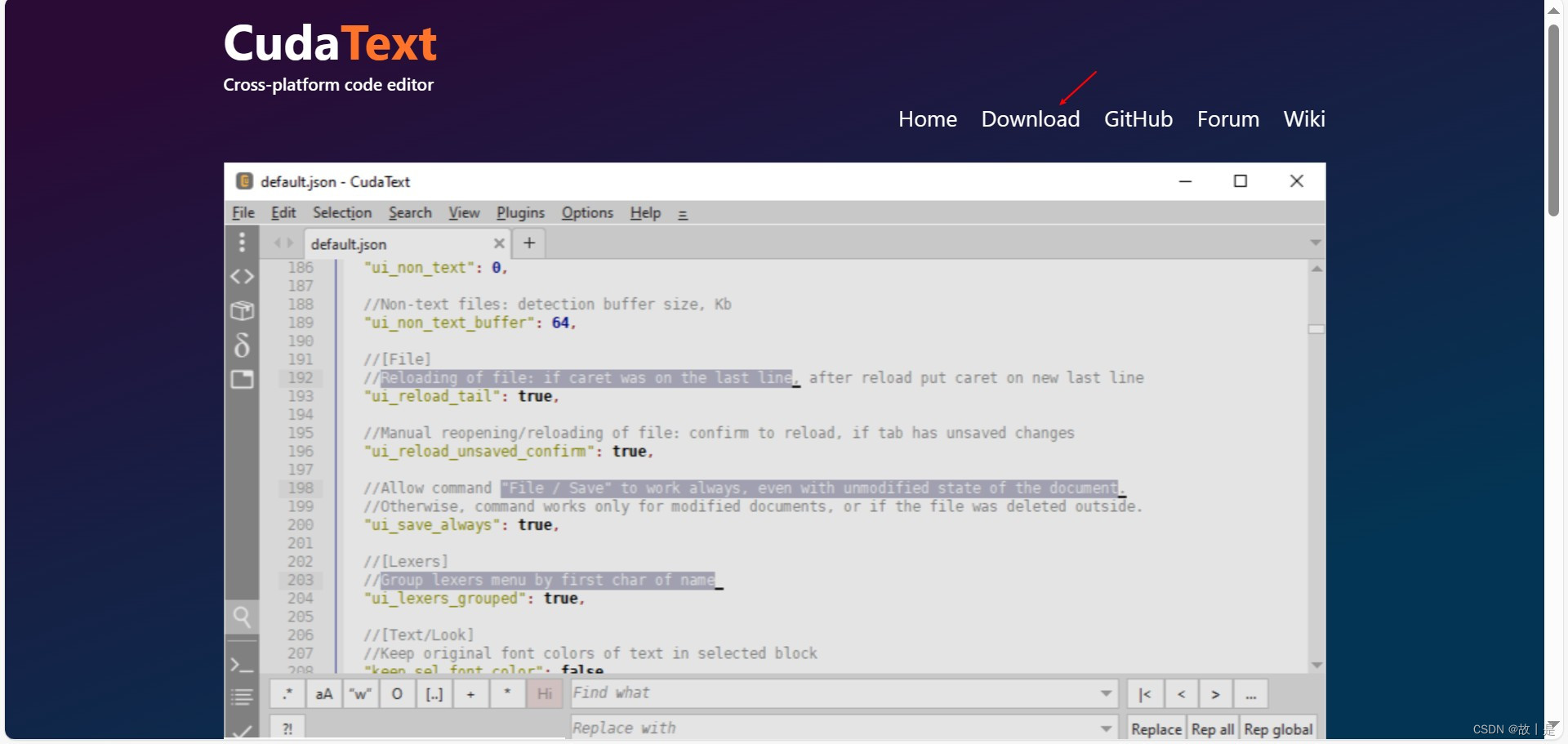1568x744 pixels.
Task: Open the tab list dropdown arrow
Action: (x=1315, y=243)
